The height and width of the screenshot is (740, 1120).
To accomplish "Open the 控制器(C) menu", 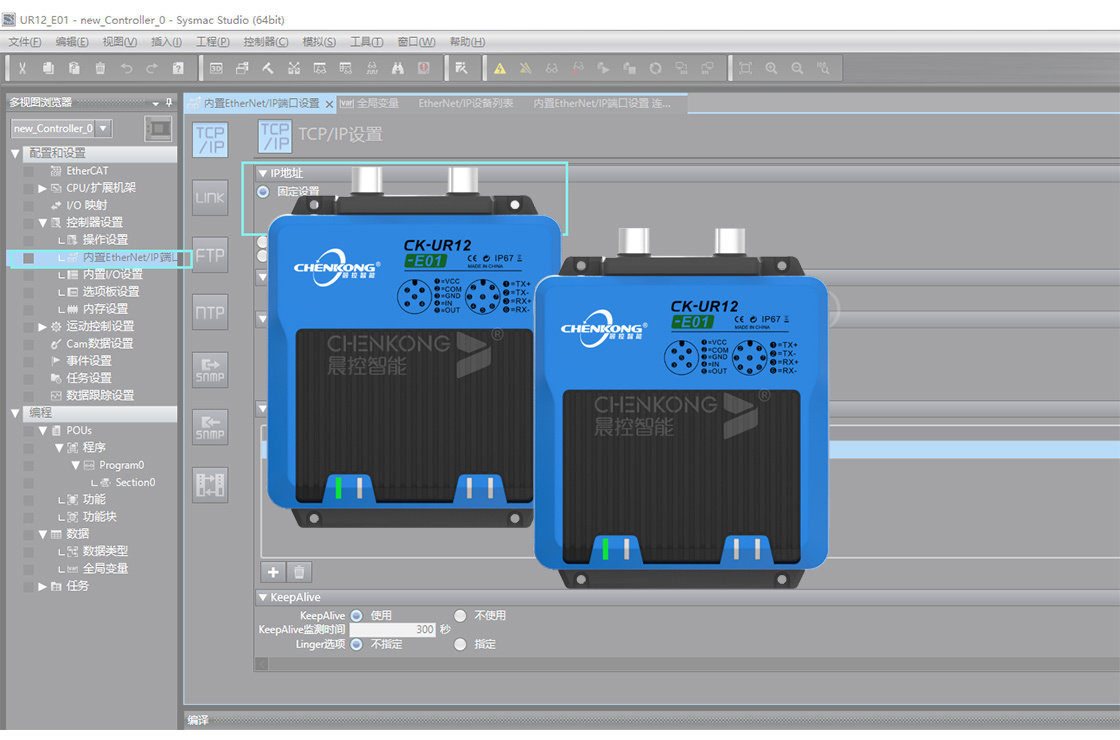I will click(266, 42).
